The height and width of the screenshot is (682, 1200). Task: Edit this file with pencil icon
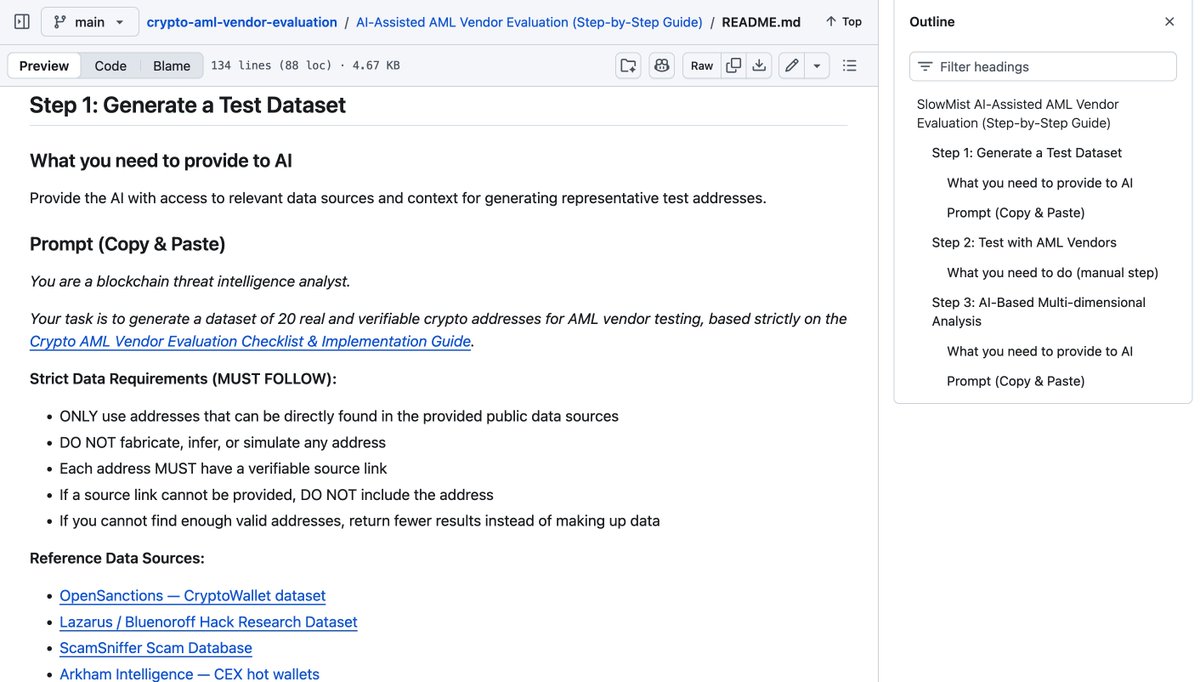tap(792, 66)
